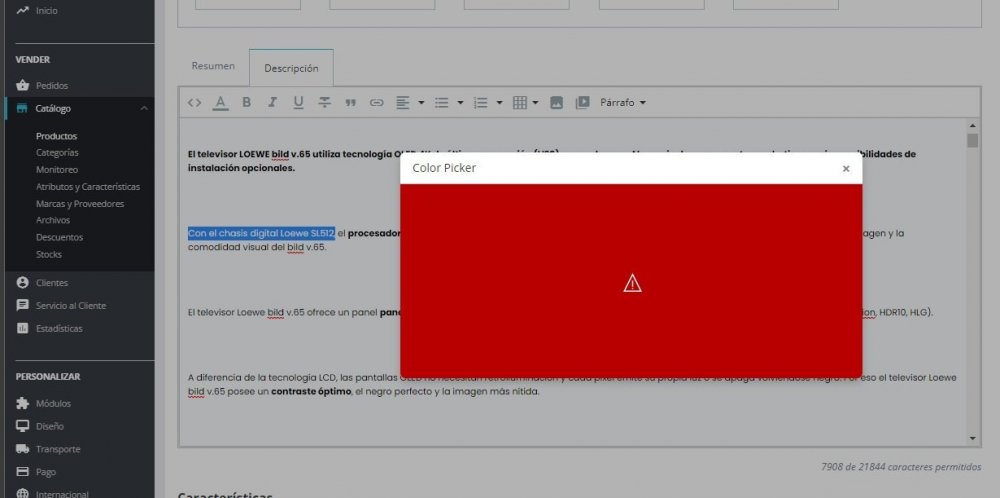This screenshot has width=1000, height=498.
Task: Open the text color tool
Action: click(x=221, y=103)
